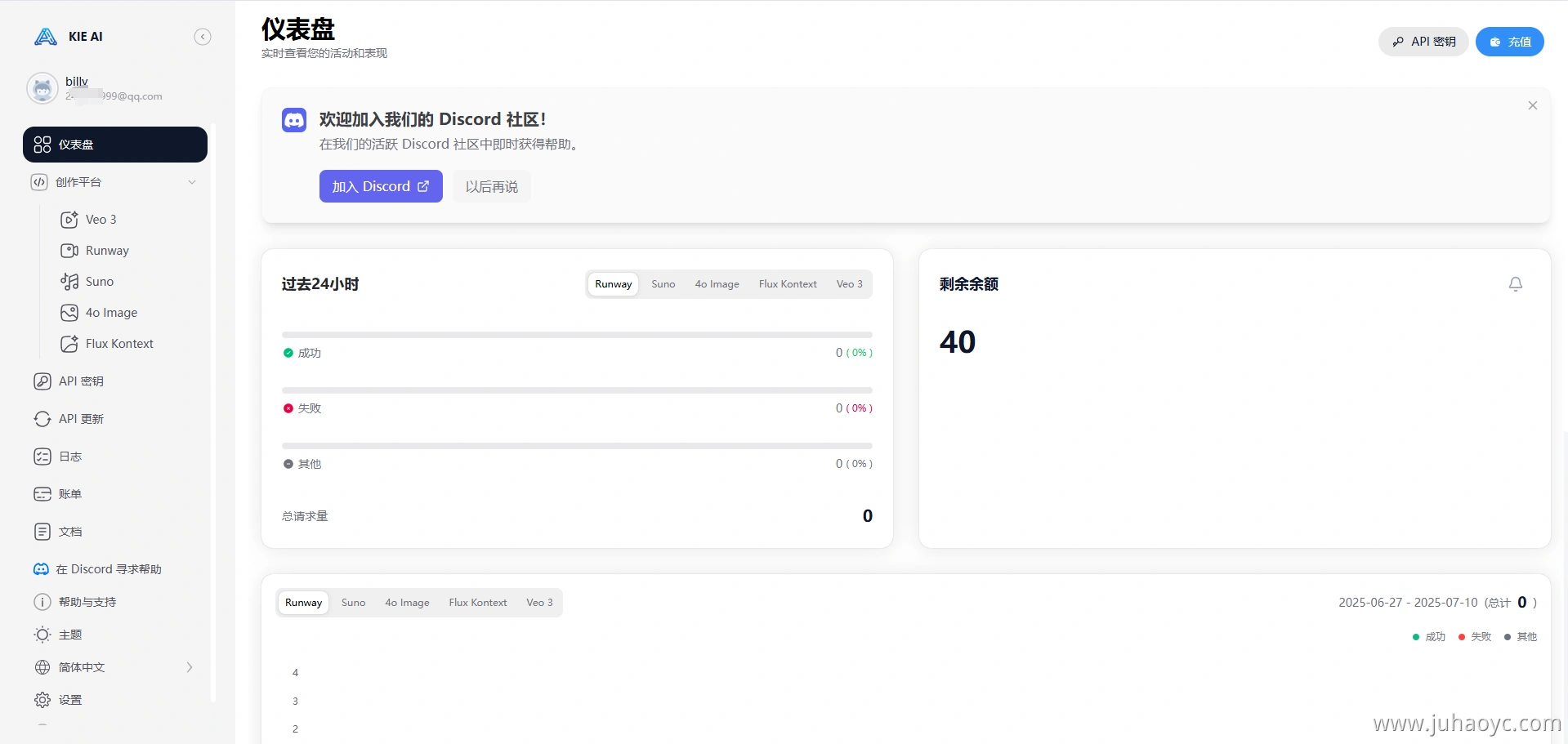Viewport: 1568px width, 744px height.
Task: Click the Runway sidebar icon
Action: pos(69,251)
